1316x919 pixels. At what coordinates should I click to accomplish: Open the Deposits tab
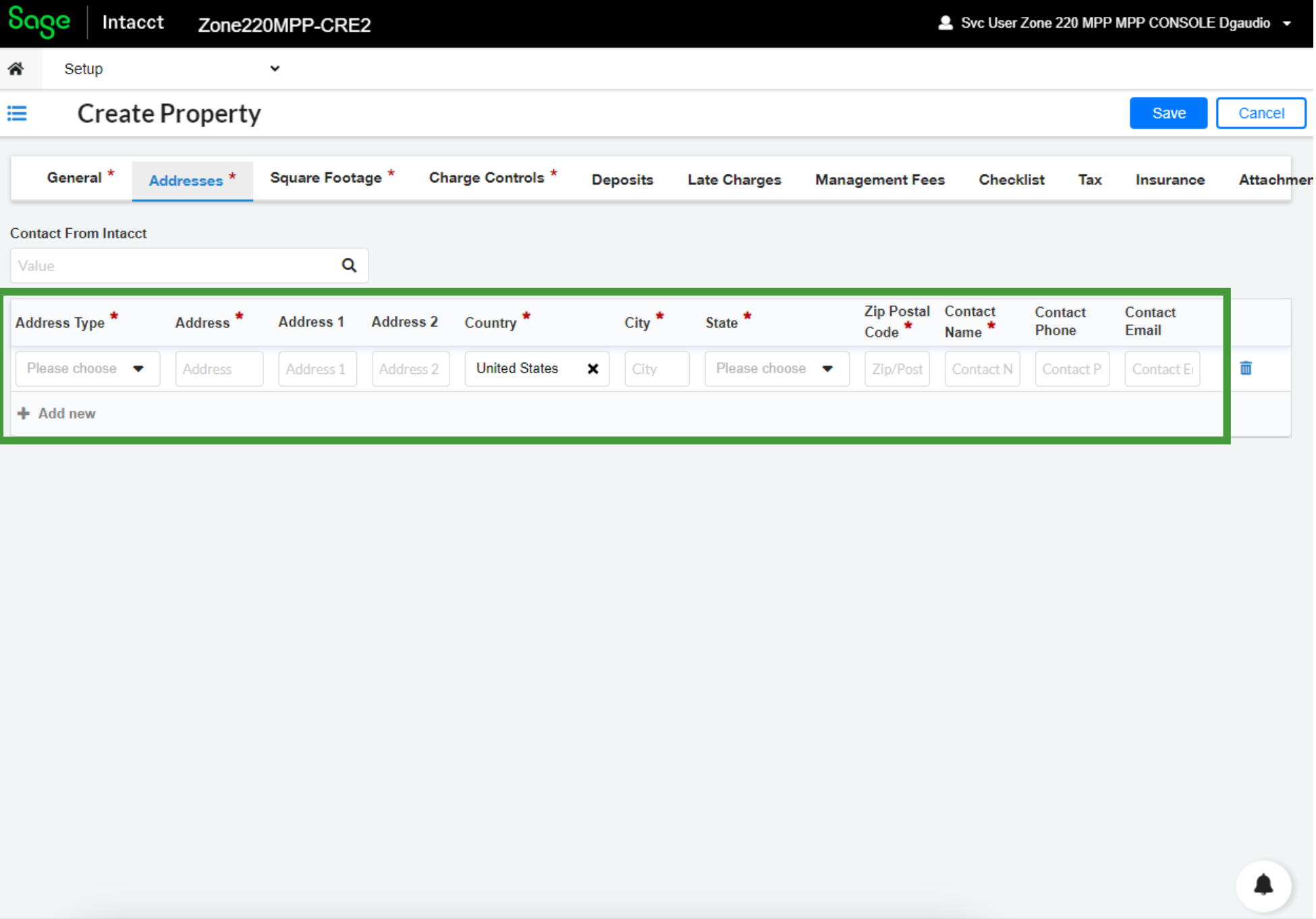622,180
